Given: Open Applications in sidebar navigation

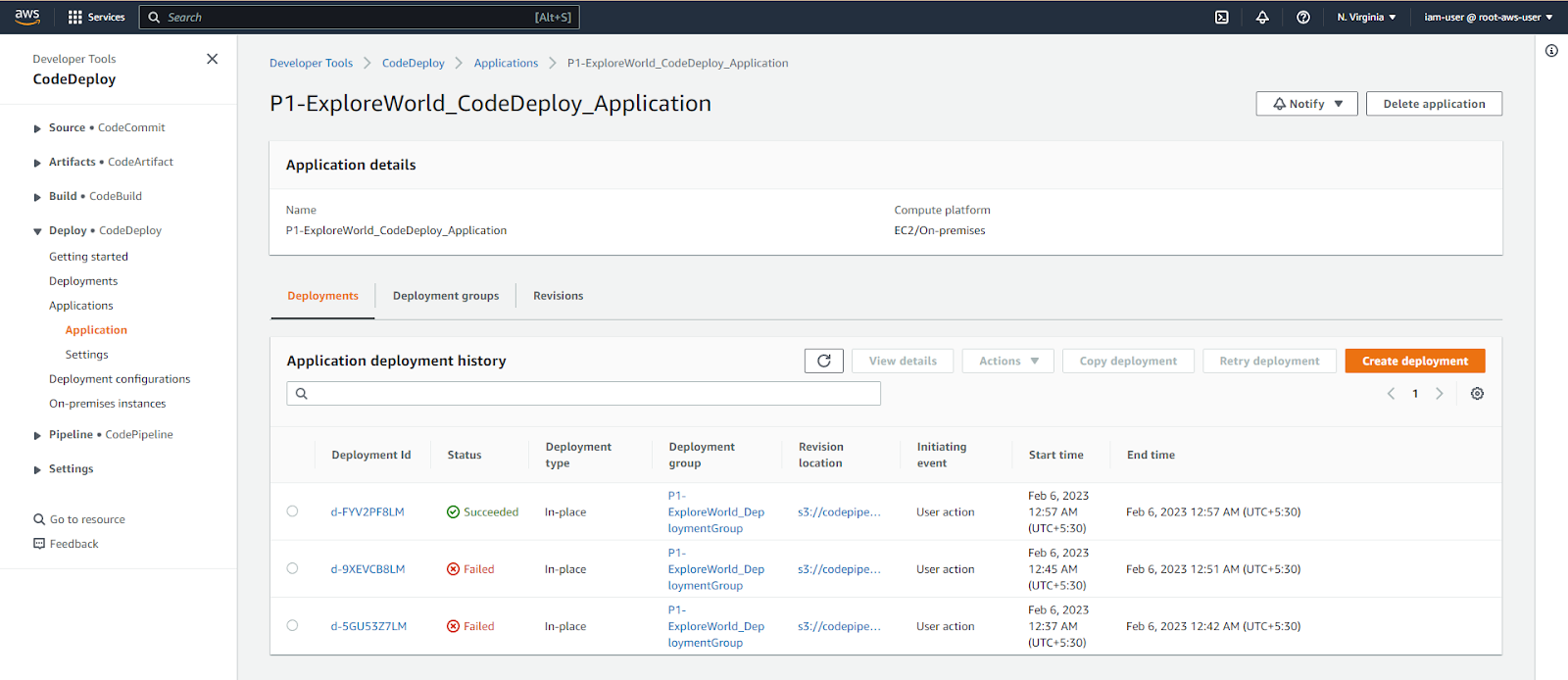Looking at the screenshot, I should pyautogui.click(x=81, y=306).
